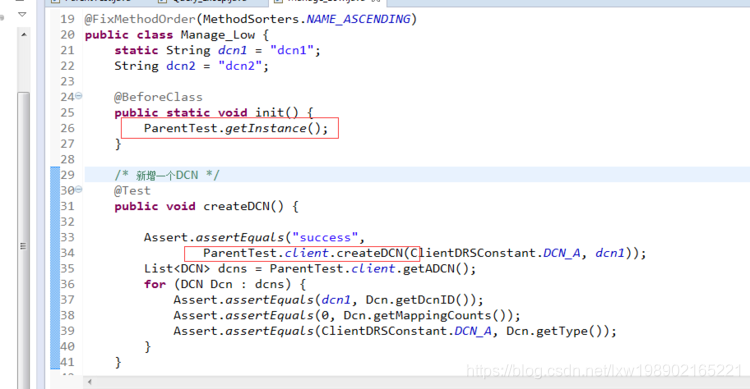This screenshot has width=750, height=389.
Task: Click the @FixMethodOrder annotation on line 19
Action: [x=140, y=19]
